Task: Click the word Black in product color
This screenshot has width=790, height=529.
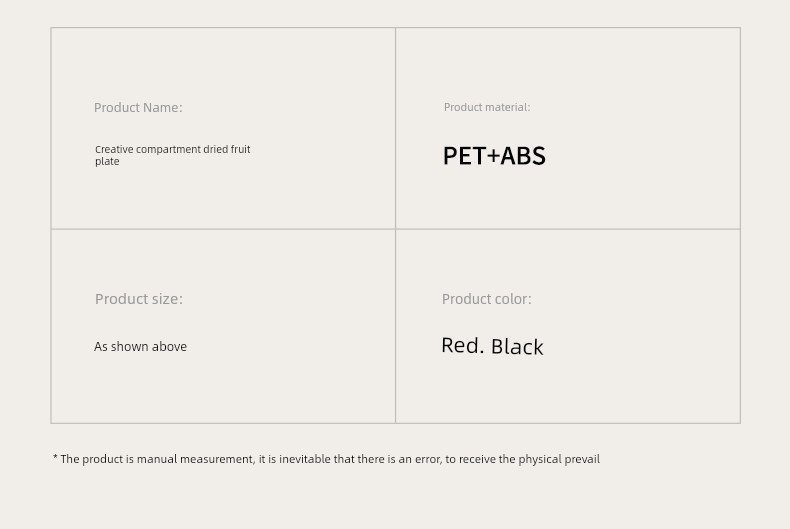Action: coord(517,347)
